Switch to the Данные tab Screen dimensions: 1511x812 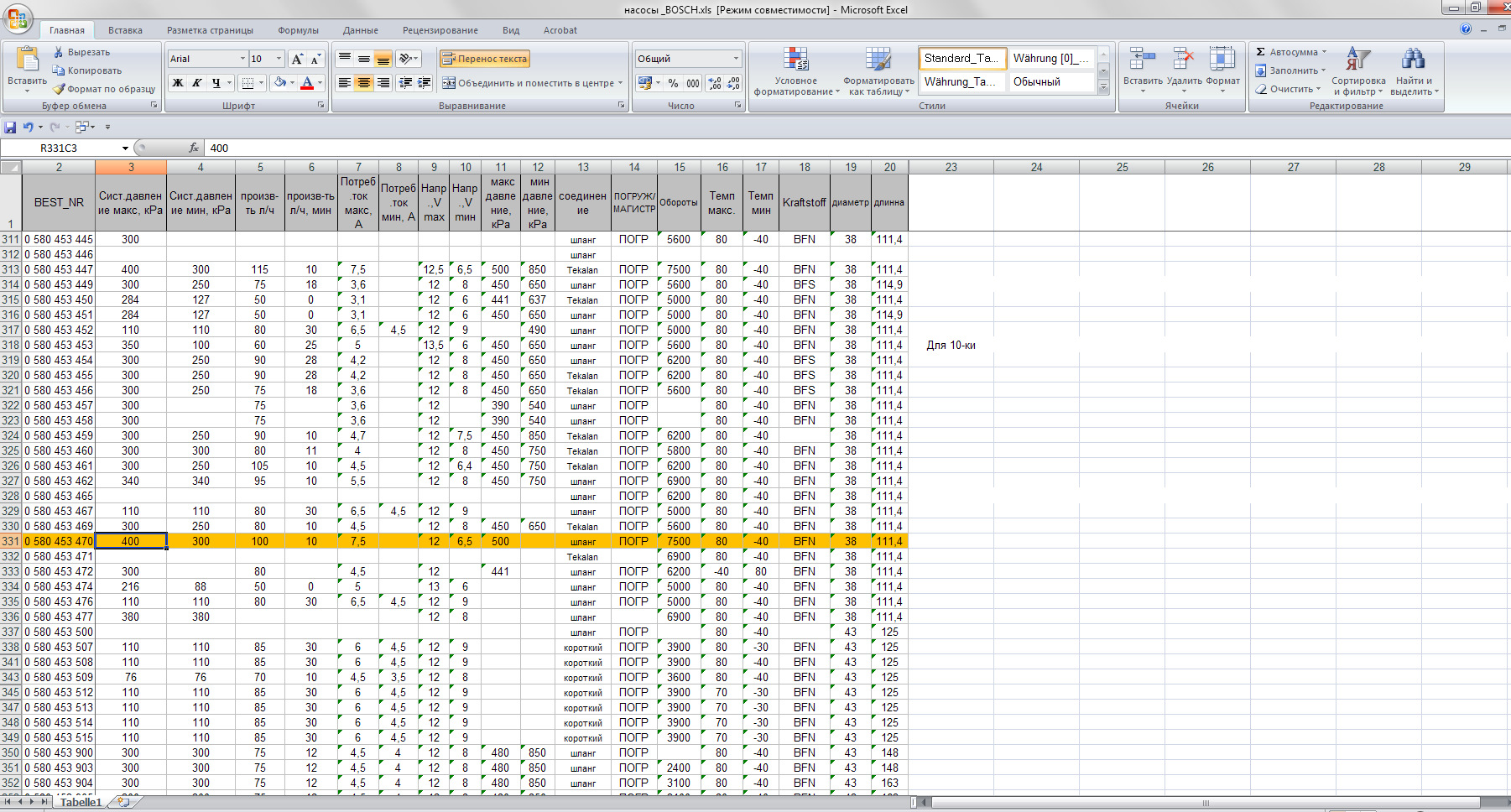pos(360,30)
